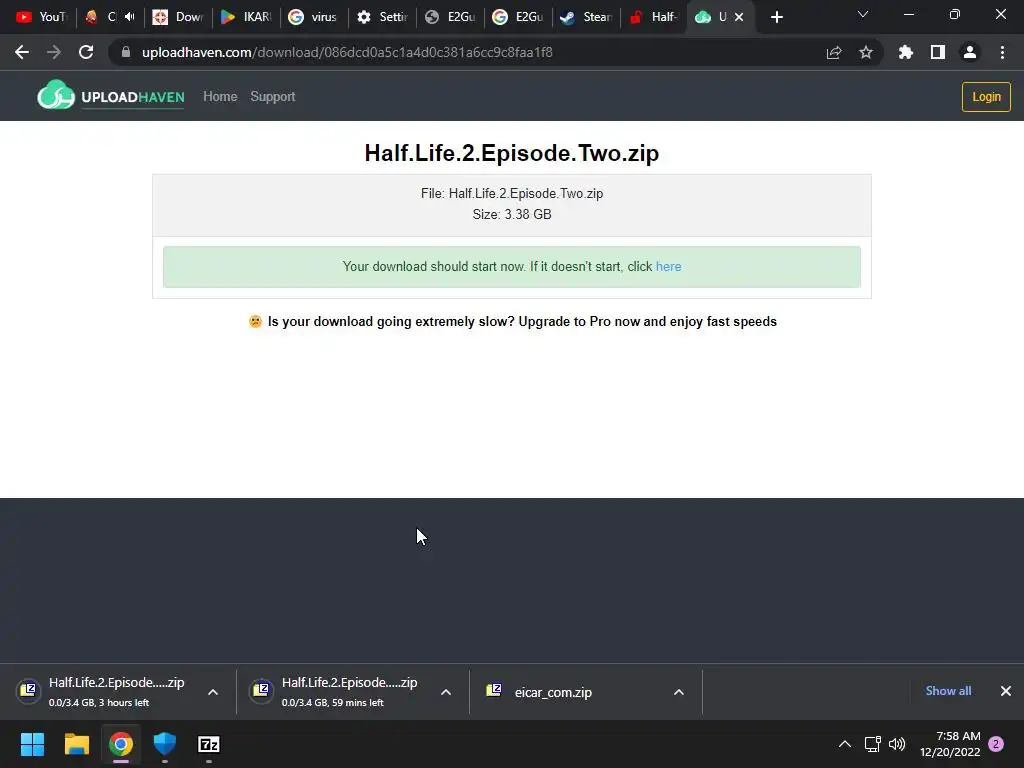
Task: Click the 'Size: 3.38 GB' text
Action: pyautogui.click(x=512, y=214)
